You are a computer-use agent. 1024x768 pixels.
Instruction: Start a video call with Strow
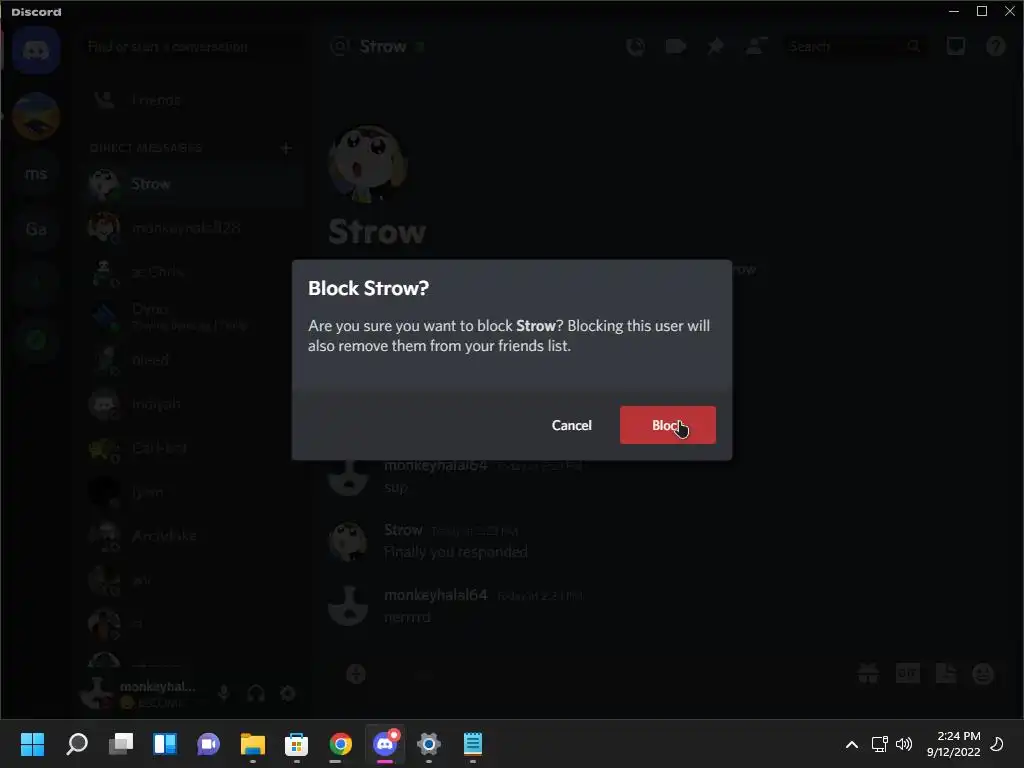coord(676,46)
